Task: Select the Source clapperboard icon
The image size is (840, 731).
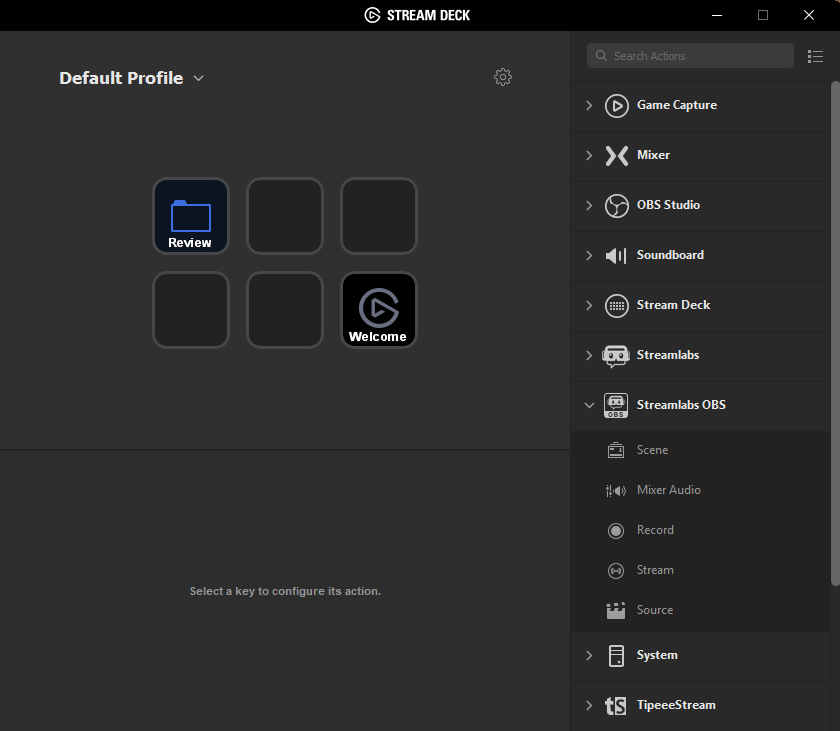Action: coord(616,611)
